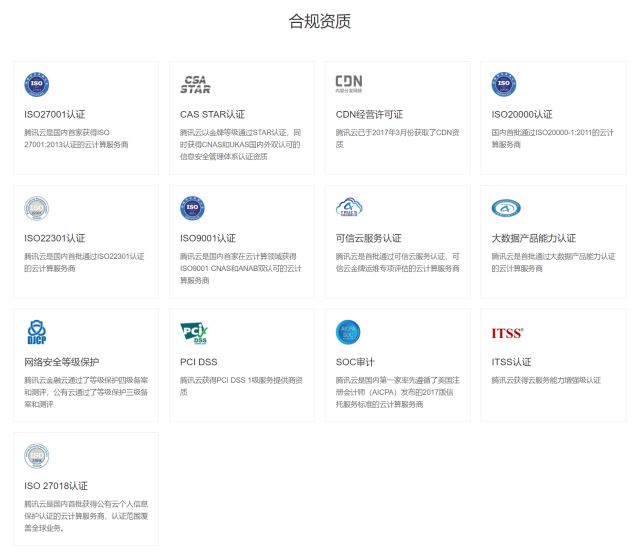The image size is (640, 558).
Task: Open the CDN经营许可证 title
Action: point(369,114)
